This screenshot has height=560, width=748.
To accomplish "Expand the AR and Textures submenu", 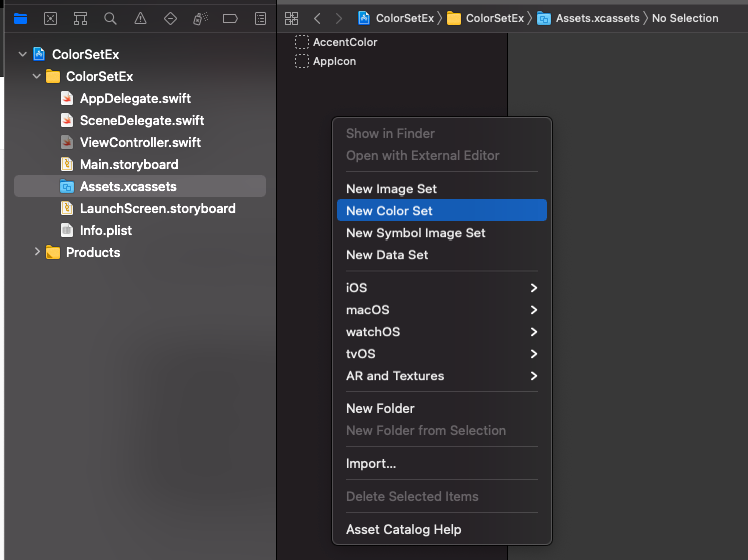I will pos(442,375).
